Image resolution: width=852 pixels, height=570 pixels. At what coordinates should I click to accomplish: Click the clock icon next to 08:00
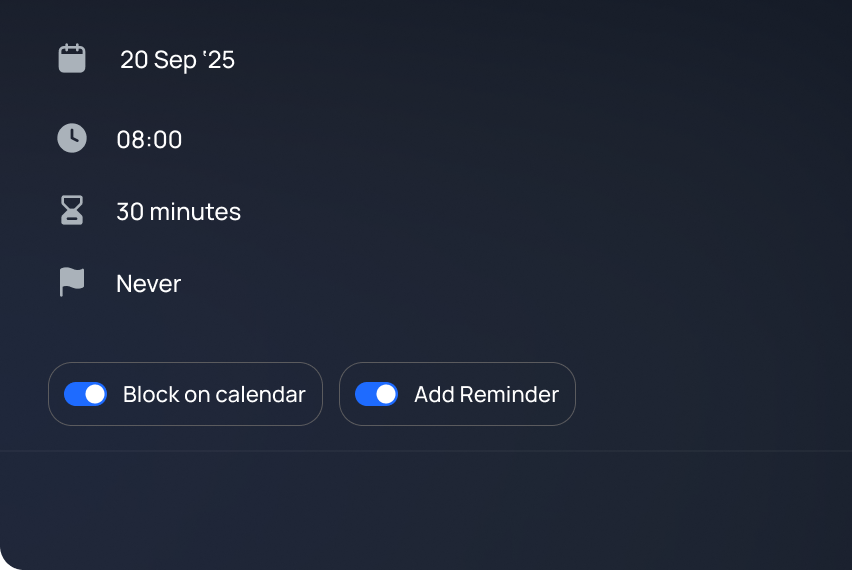[72, 139]
